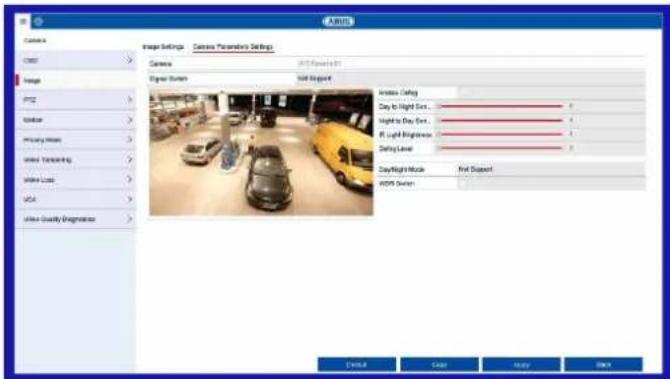Screen dimensions: 670x379
Task: Click the ABUS logo in title bar
Action: tap(338, 21)
